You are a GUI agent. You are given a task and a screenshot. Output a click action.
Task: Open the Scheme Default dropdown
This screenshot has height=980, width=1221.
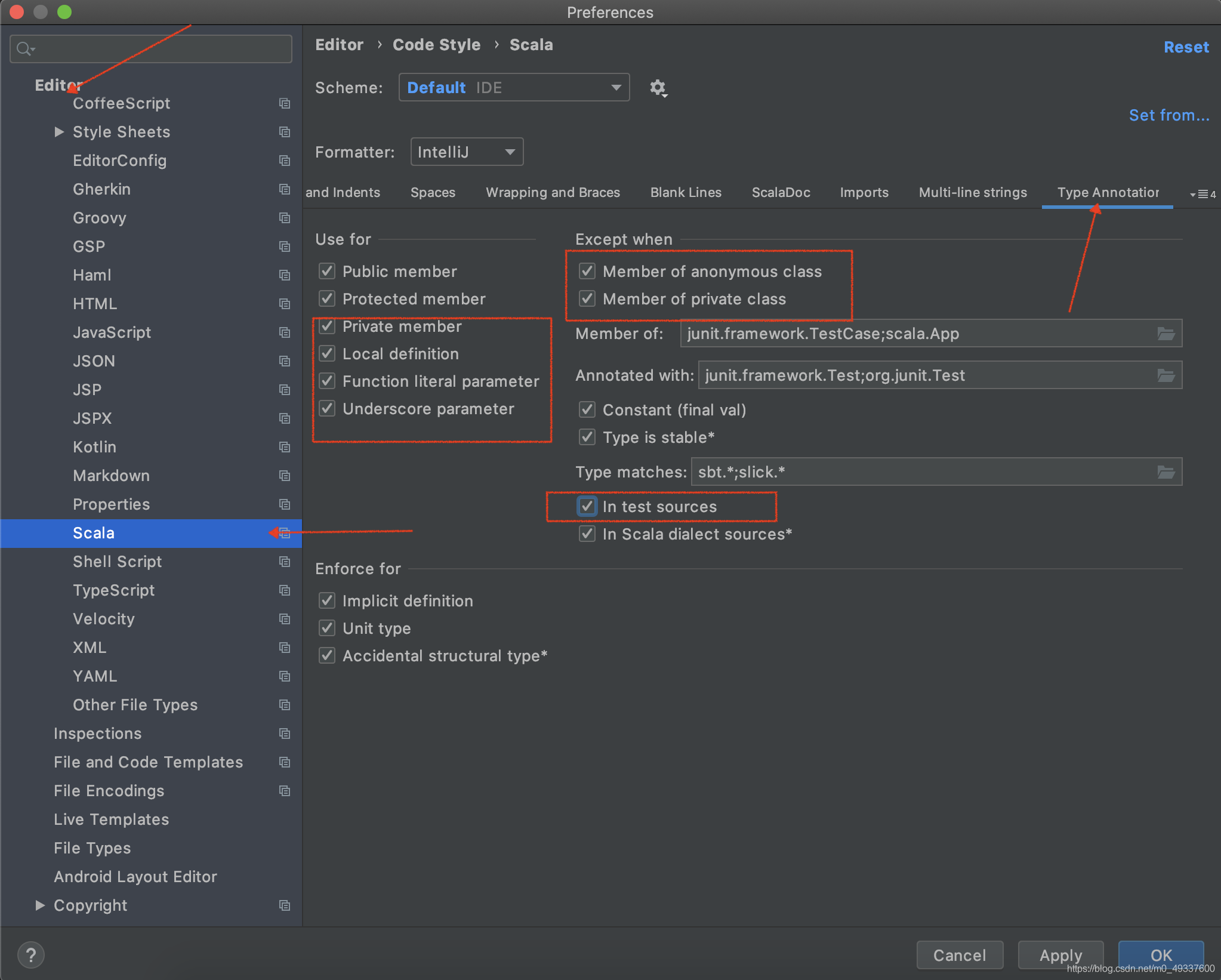(514, 88)
